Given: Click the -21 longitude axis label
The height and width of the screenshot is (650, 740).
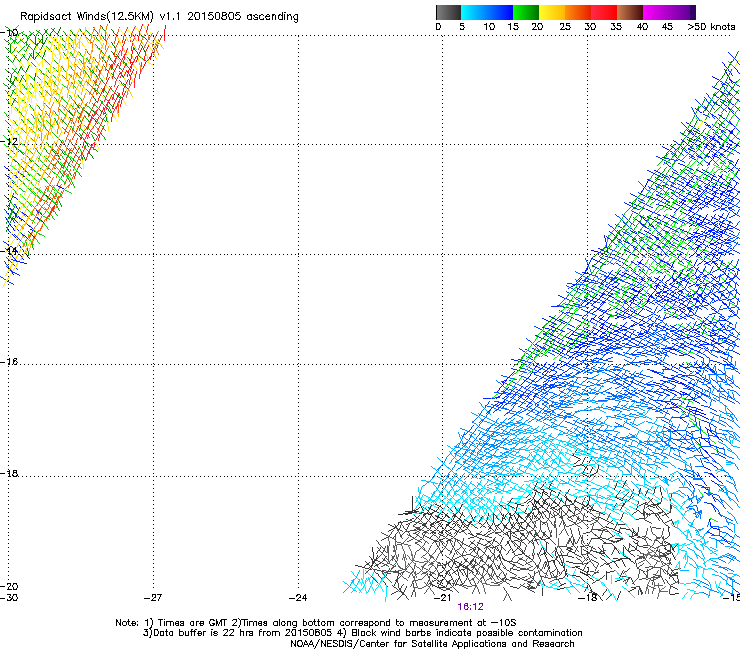Looking at the screenshot, I should (443, 598).
